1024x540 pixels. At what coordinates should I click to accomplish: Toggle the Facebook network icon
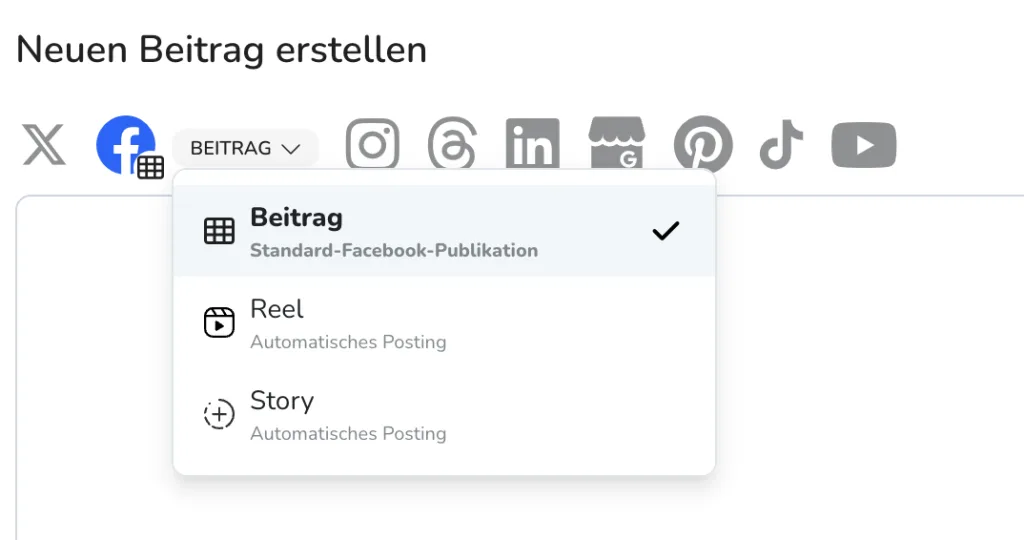pyautogui.click(x=125, y=145)
